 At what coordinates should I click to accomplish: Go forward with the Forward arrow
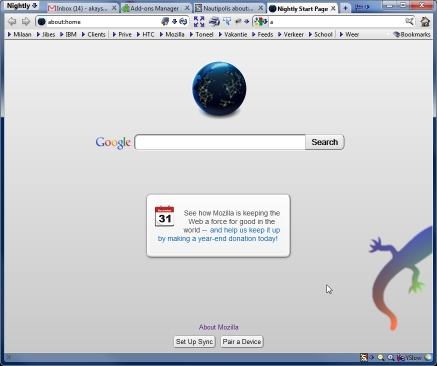(26, 22)
